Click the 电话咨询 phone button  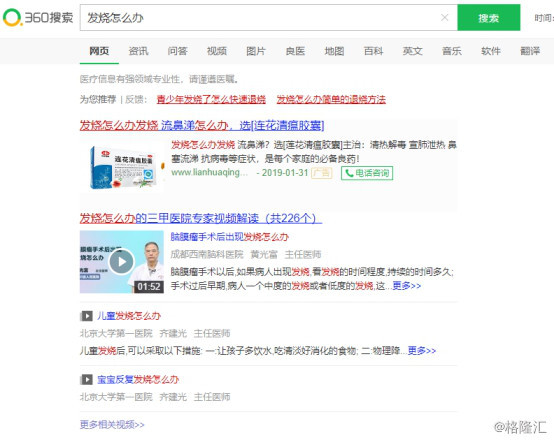[x=367, y=173]
